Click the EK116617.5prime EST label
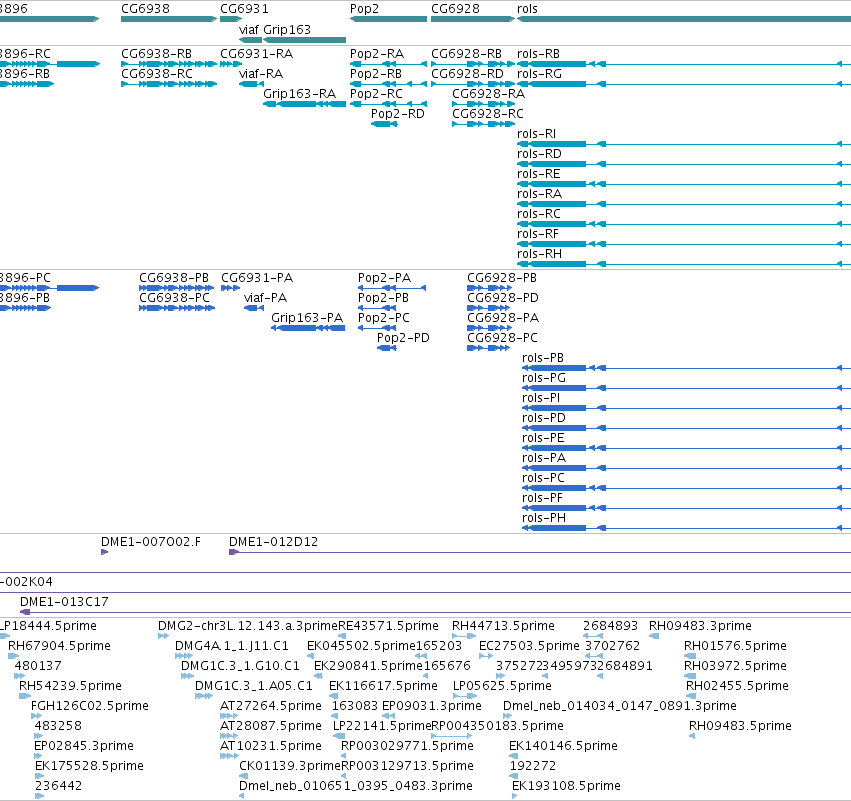Screen dimensions: 851x801 [x=383, y=686]
